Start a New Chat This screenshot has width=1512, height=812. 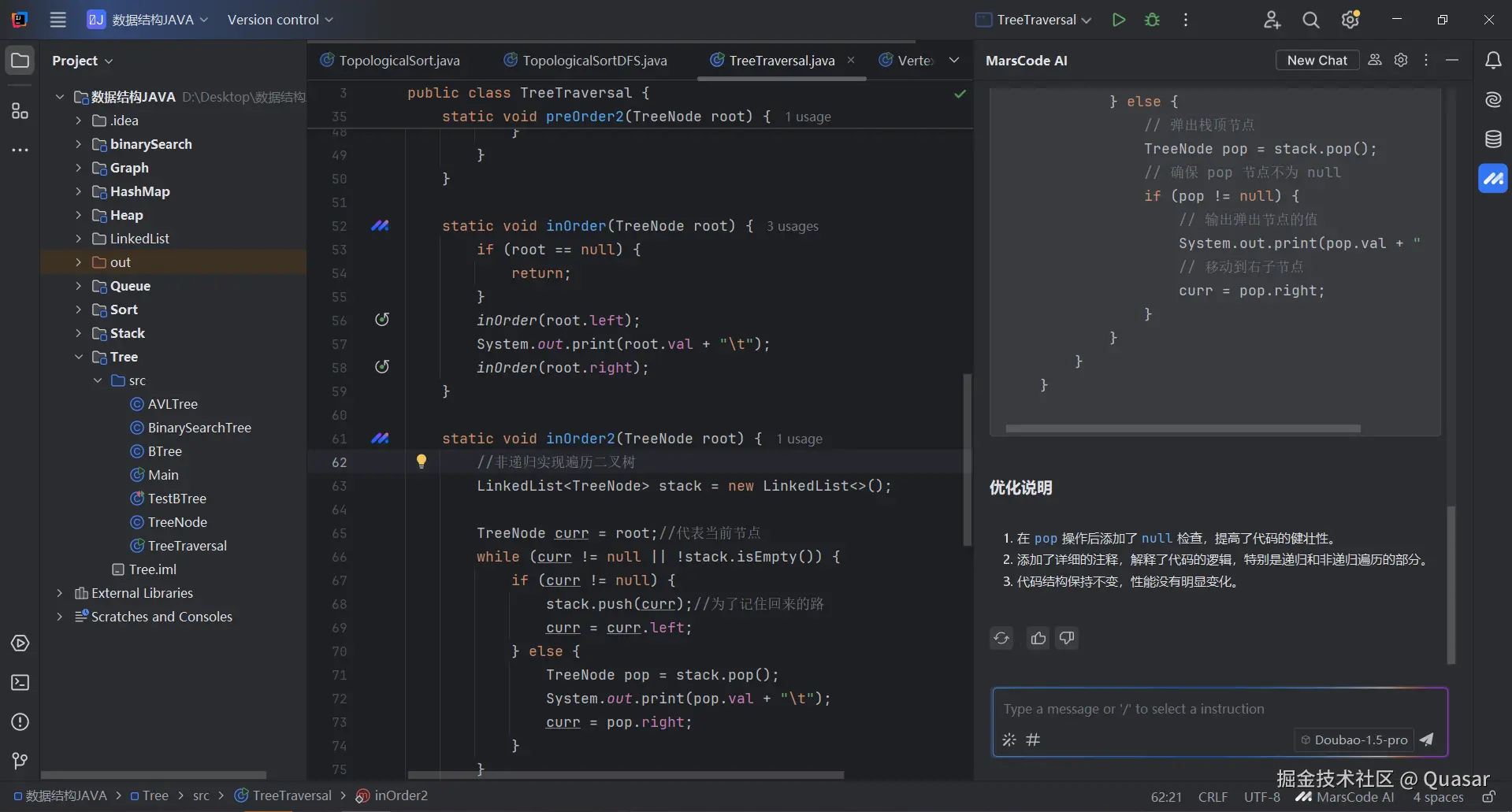pyautogui.click(x=1317, y=61)
